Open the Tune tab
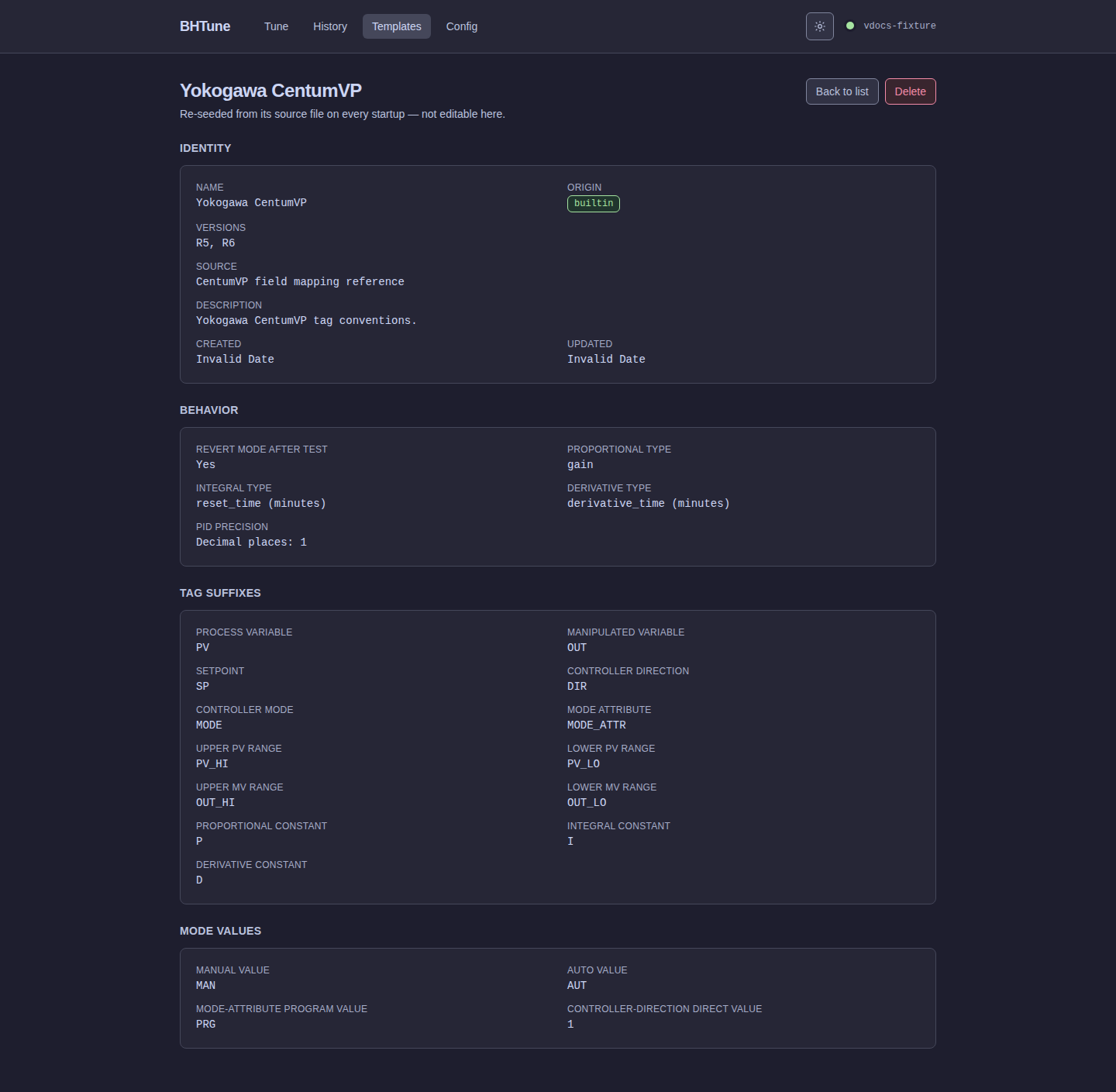1116x1092 pixels. tap(276, 26)
